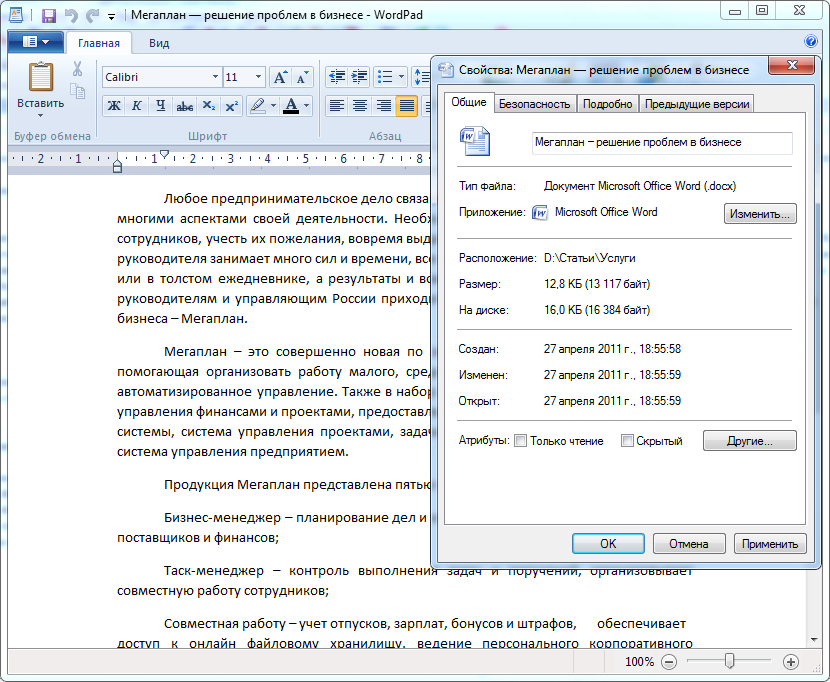830x682 pixels.
Task: Open the blue WordPad file menu button
Action: point(36,42)
